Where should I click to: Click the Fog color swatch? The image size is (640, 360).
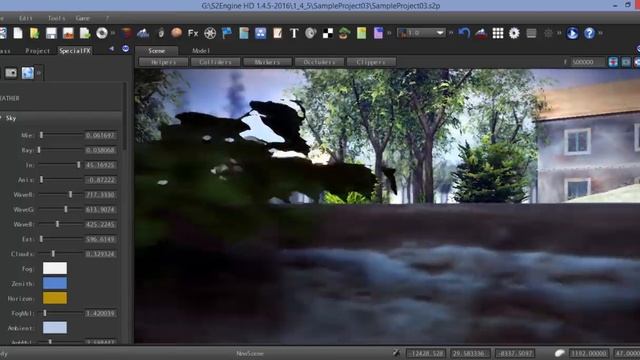point(55,268)
